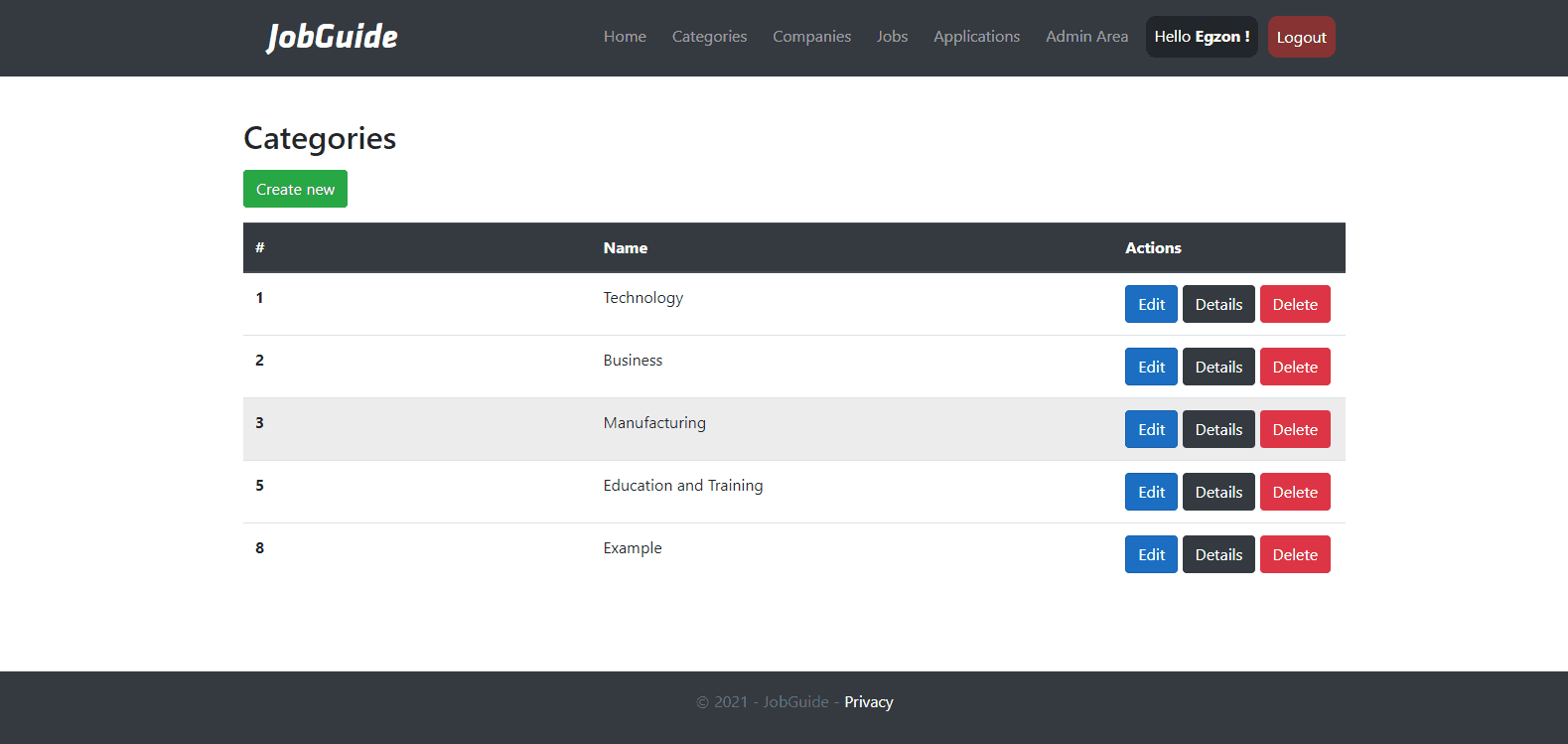This screenshot has height=744, width=1568.
Task: Edit the Business category
Action: [1151, 367]
